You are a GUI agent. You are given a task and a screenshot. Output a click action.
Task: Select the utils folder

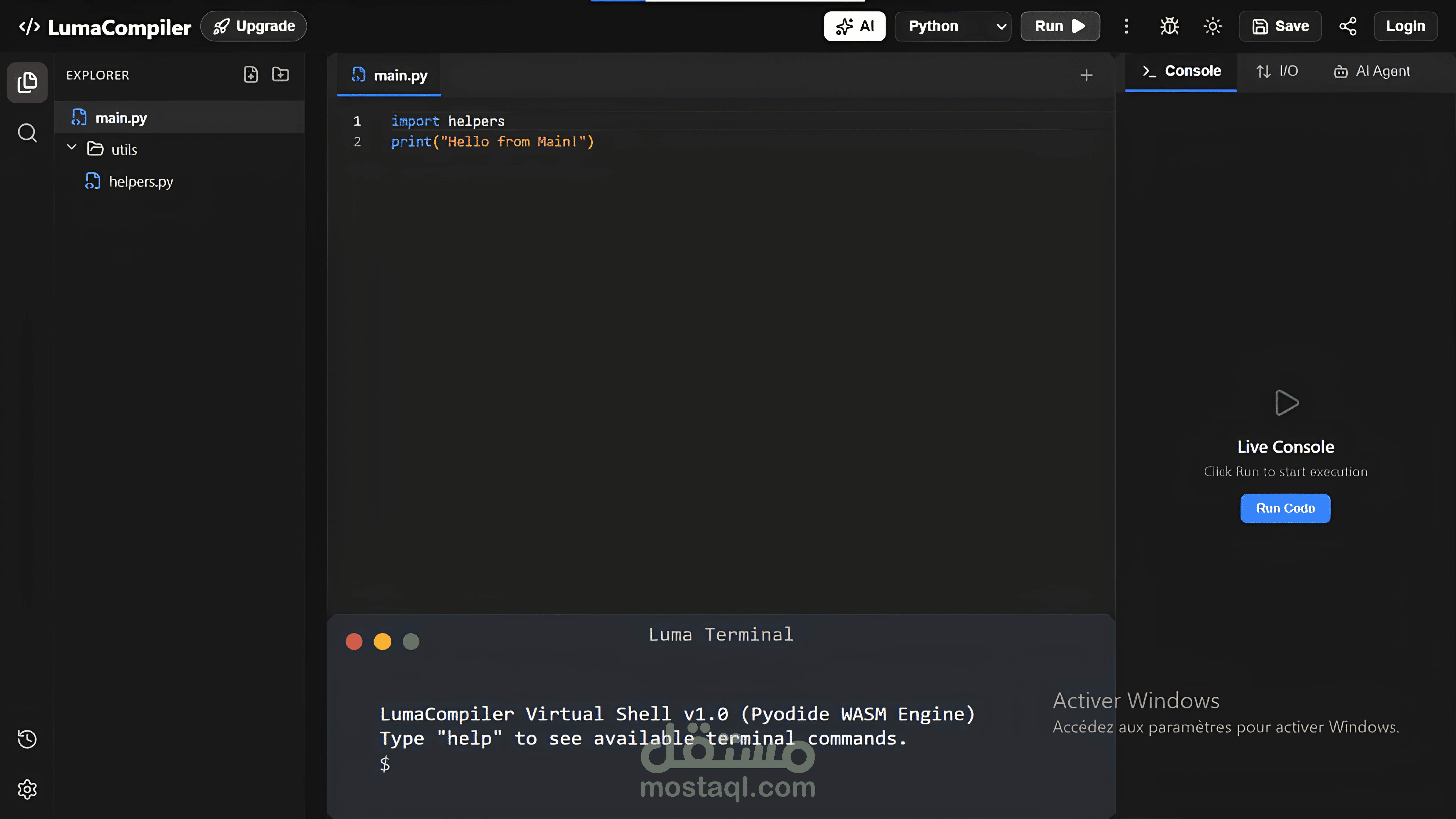[179, 149]
